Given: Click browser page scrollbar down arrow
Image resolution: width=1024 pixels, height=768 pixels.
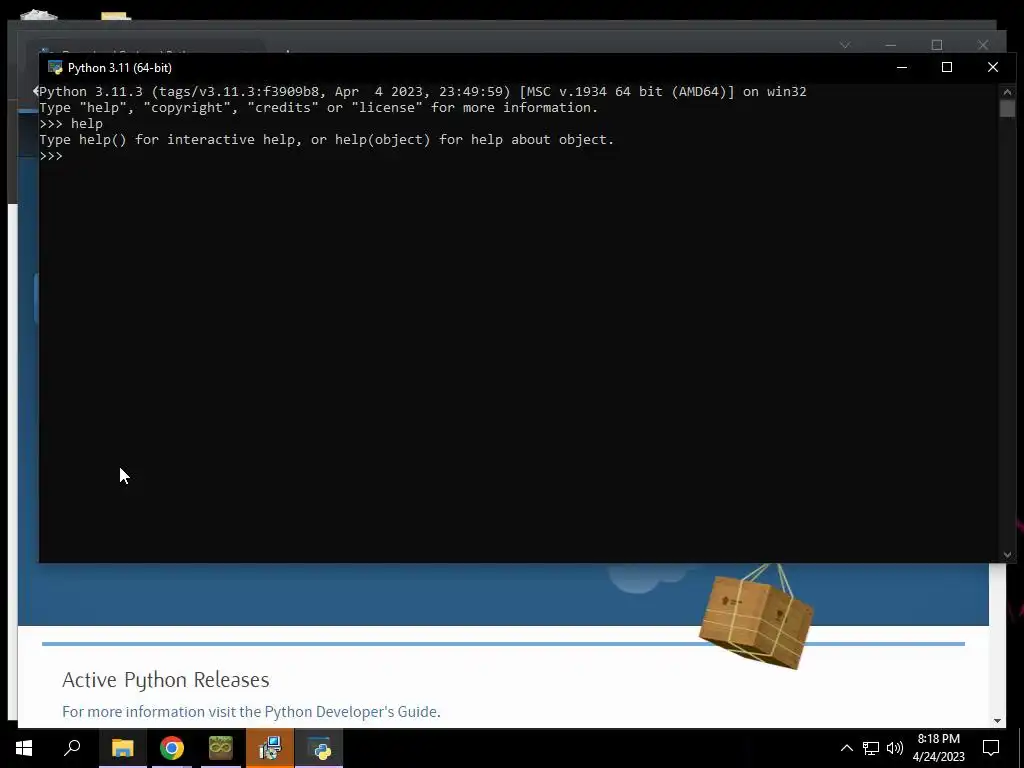Looking at the screenshot, I should click(997, 721).
